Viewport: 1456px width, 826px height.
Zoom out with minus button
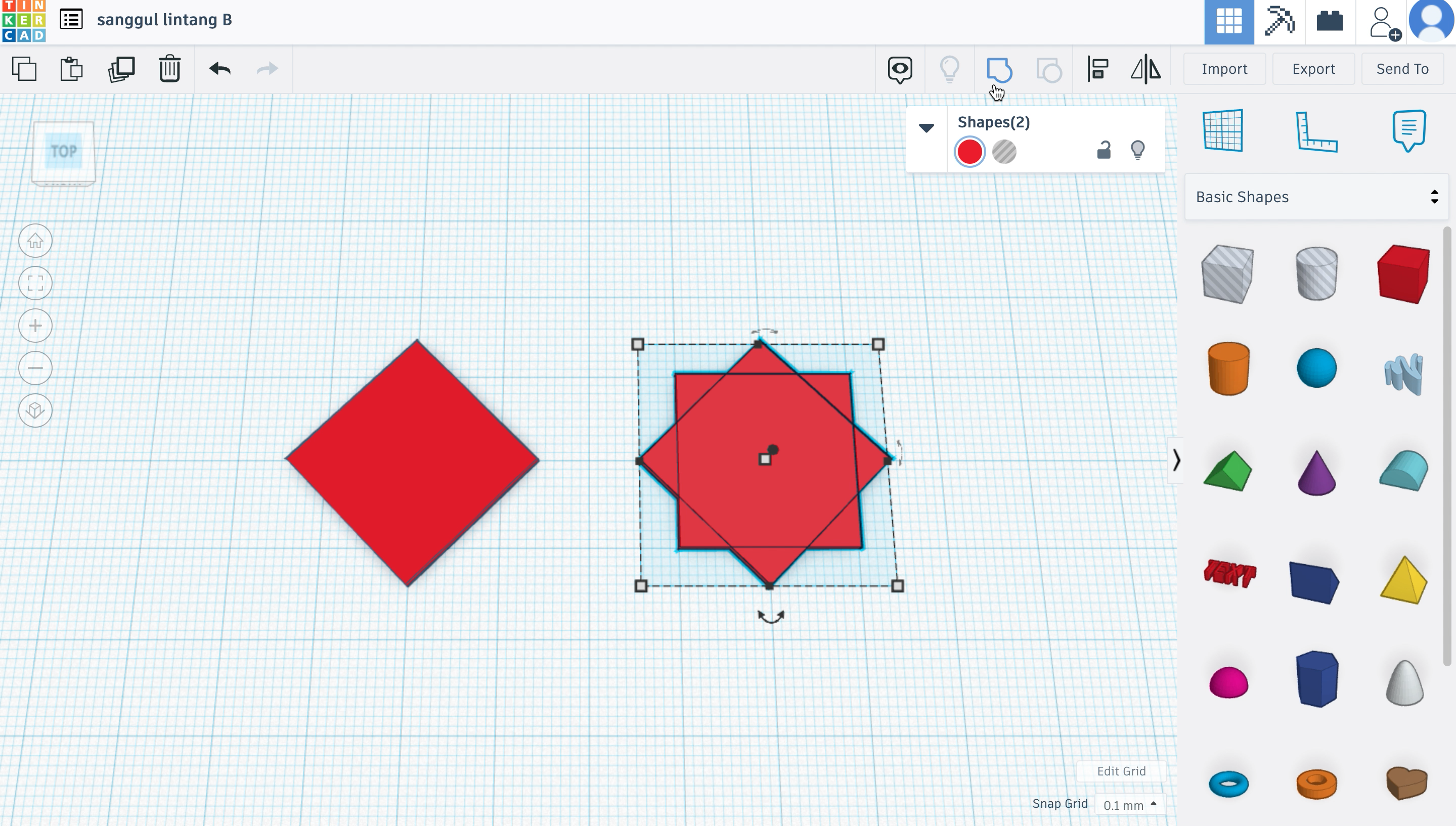35,368
